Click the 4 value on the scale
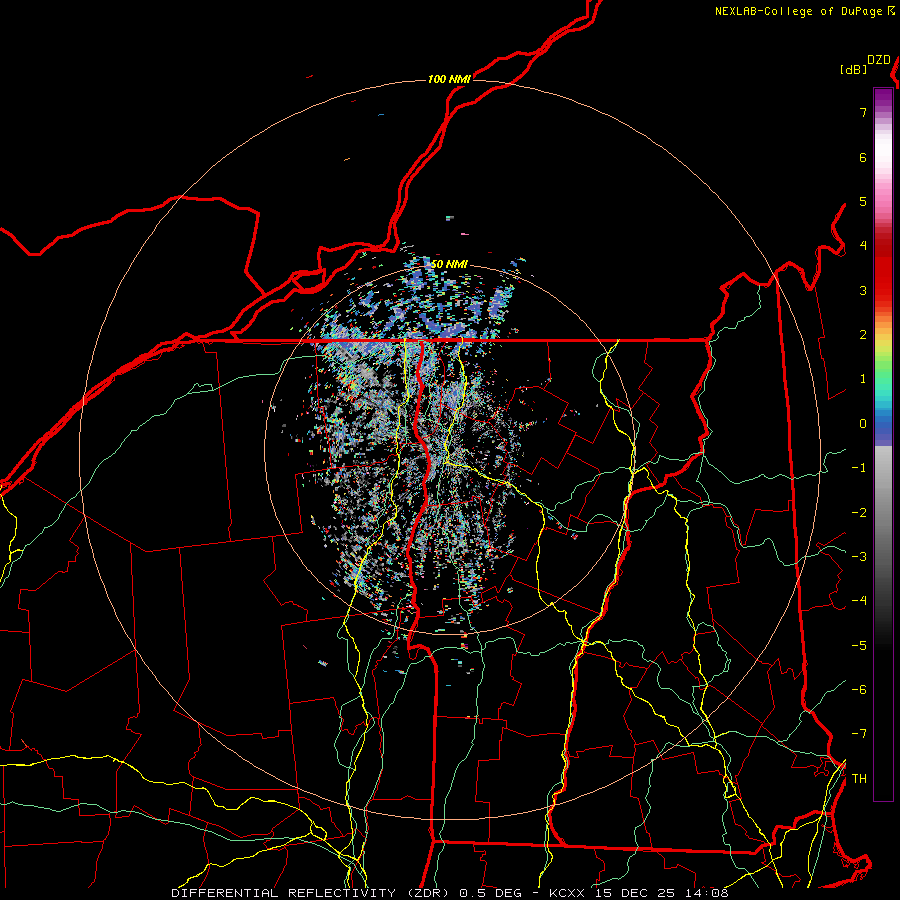900x900 pixels. 863,246
